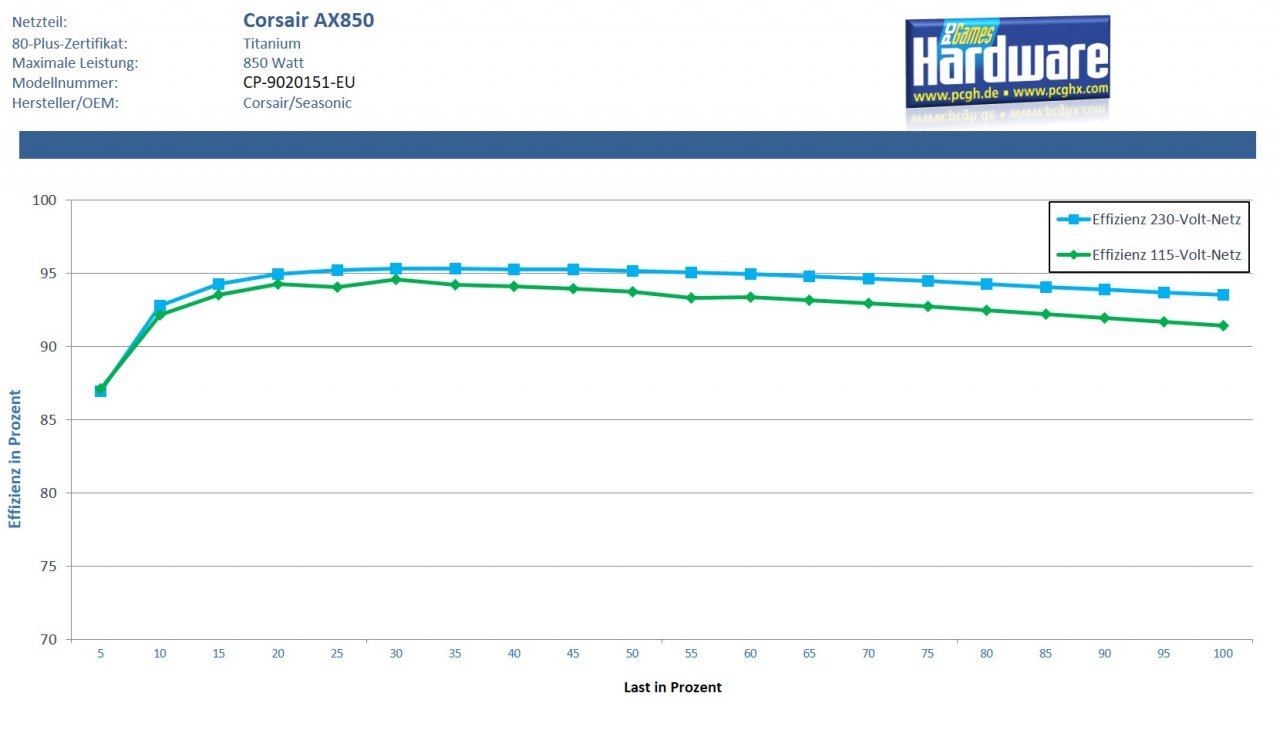Click y-axis efficiency label 70
The image size is (1280, 730).
pyautogui.click(x=50, y=639)
